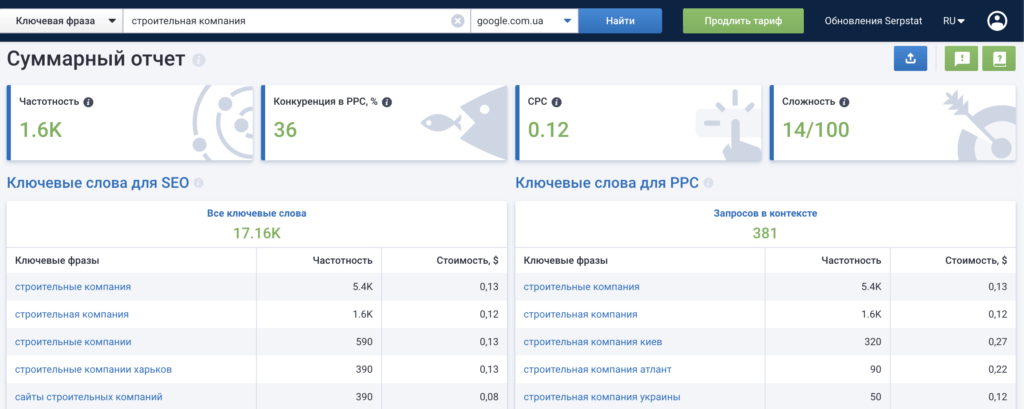Open keyword строительные компании харьков

click(93, 369)
